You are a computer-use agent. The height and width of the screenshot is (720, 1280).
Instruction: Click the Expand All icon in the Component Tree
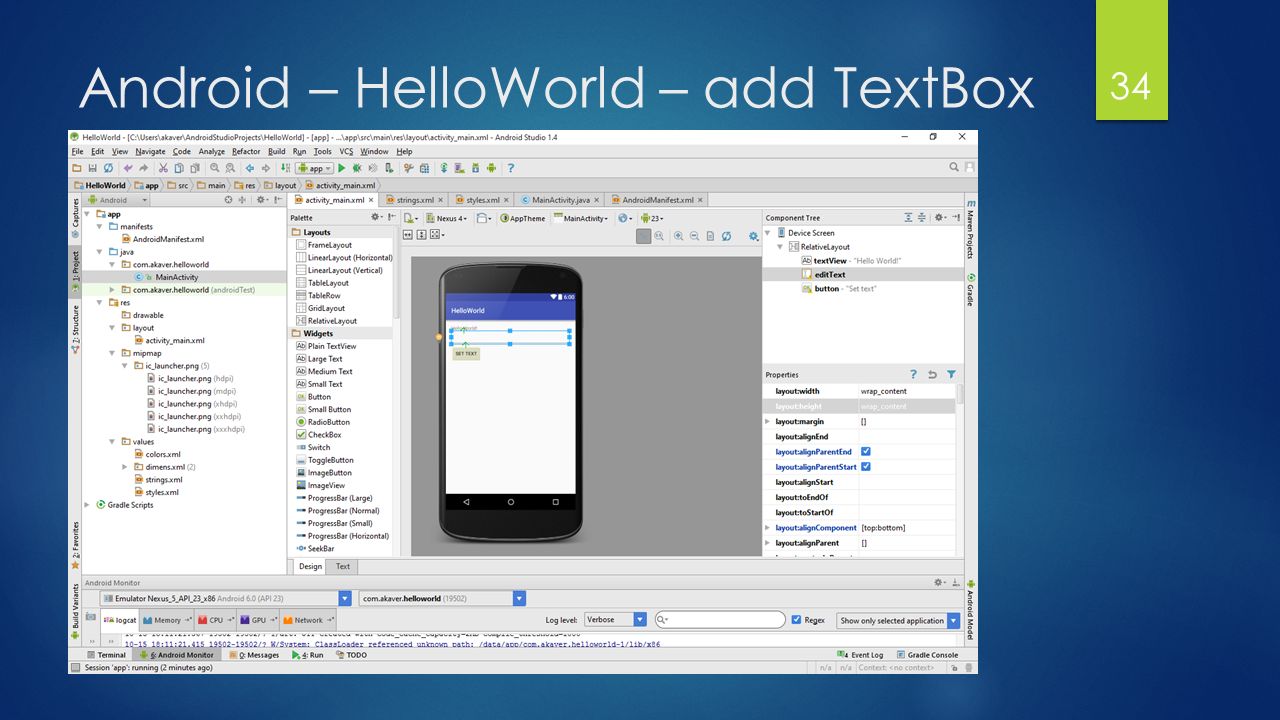tap(908, 217)
